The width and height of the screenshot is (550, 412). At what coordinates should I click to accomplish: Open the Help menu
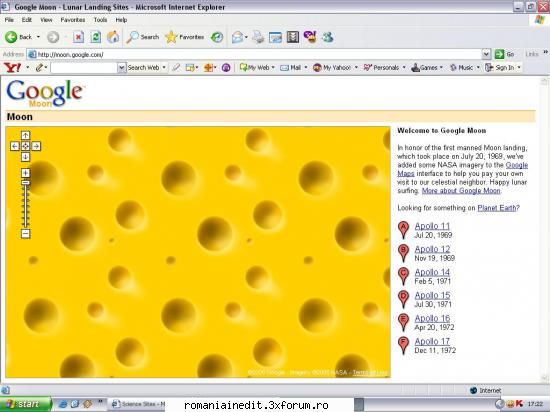tap(121, 20)
